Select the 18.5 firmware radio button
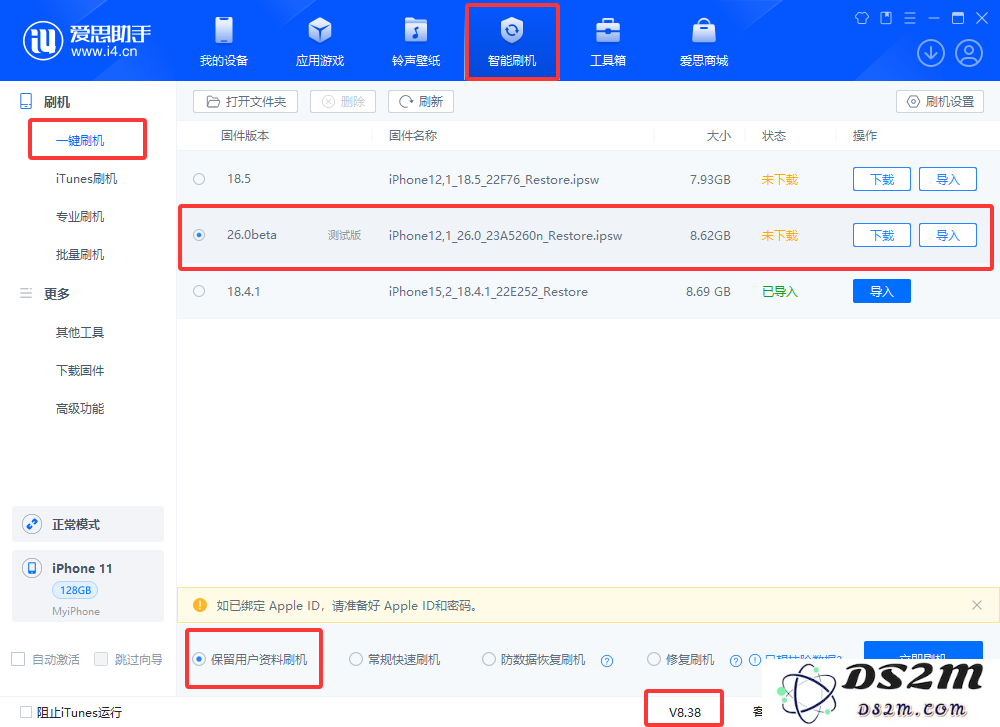Screen dimensions: 1000x727 coord(199,179)
